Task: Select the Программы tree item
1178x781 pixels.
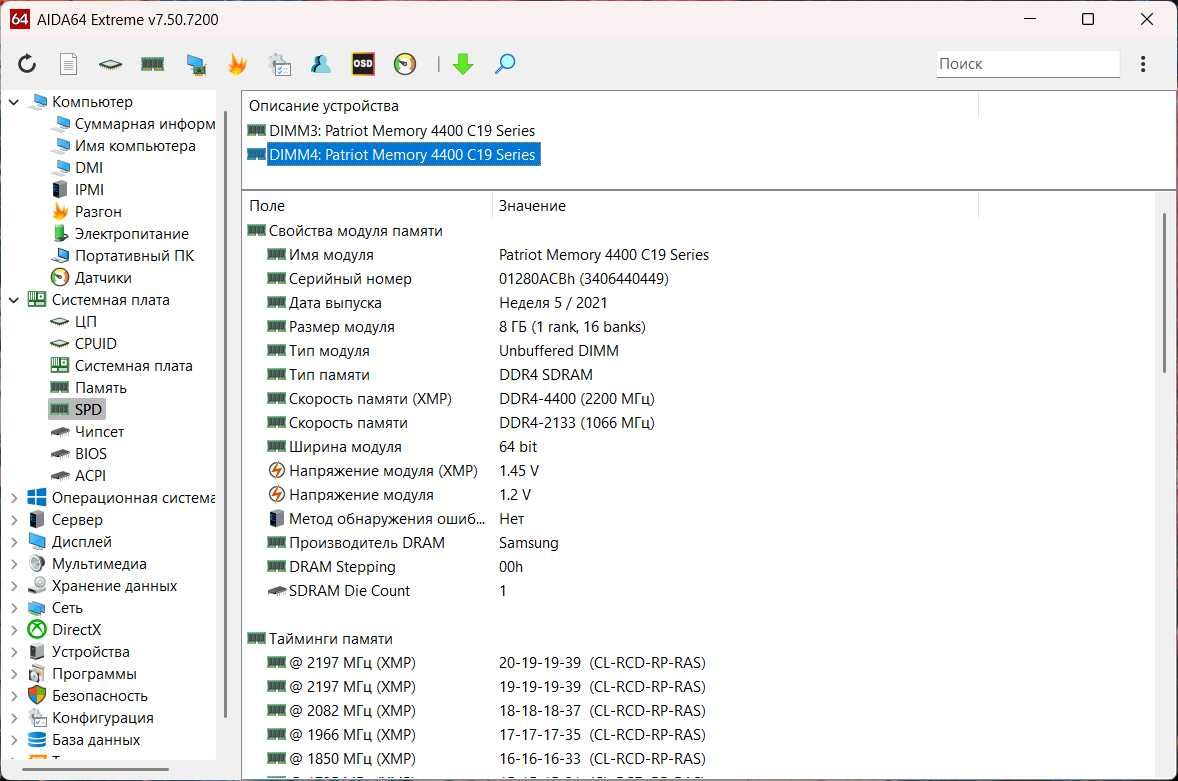Action: (83, 674)
